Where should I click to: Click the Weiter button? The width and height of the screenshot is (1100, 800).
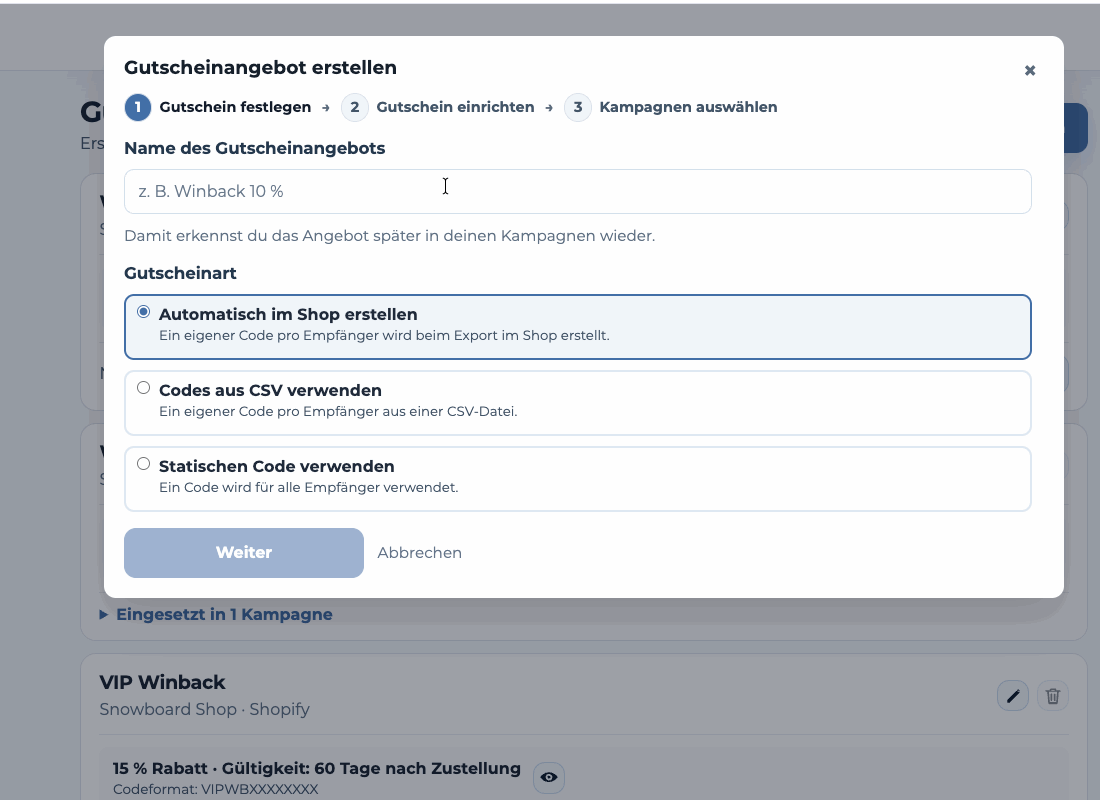tap(243, 553)
